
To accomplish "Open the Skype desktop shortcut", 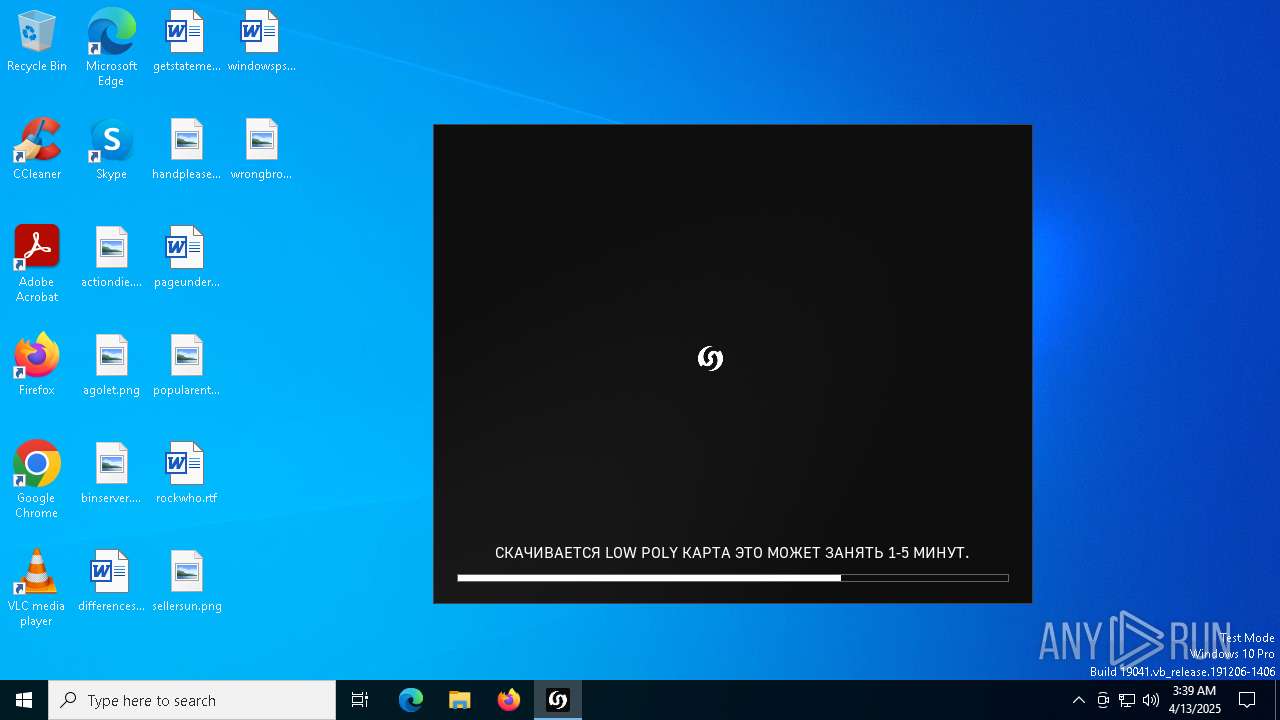I will [111, 150].
